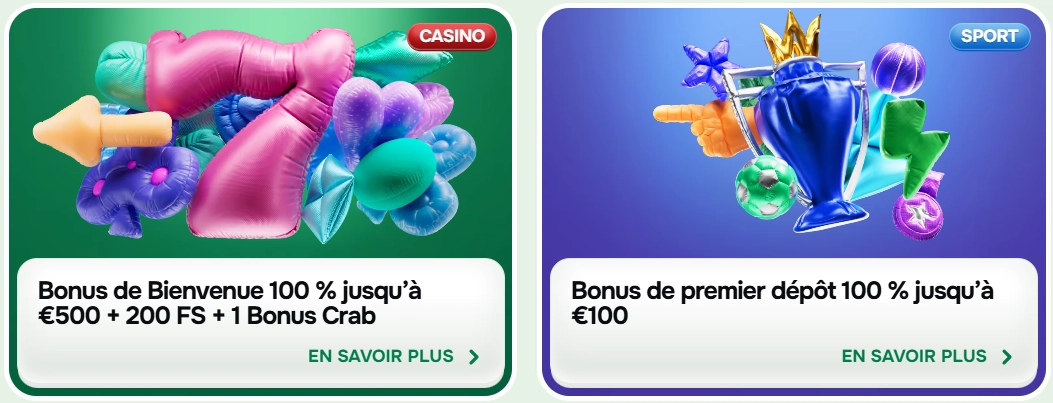Viewport: 1053px width, 403px height.
Task: Click the purple basketball icon
Action: [898, 69]
